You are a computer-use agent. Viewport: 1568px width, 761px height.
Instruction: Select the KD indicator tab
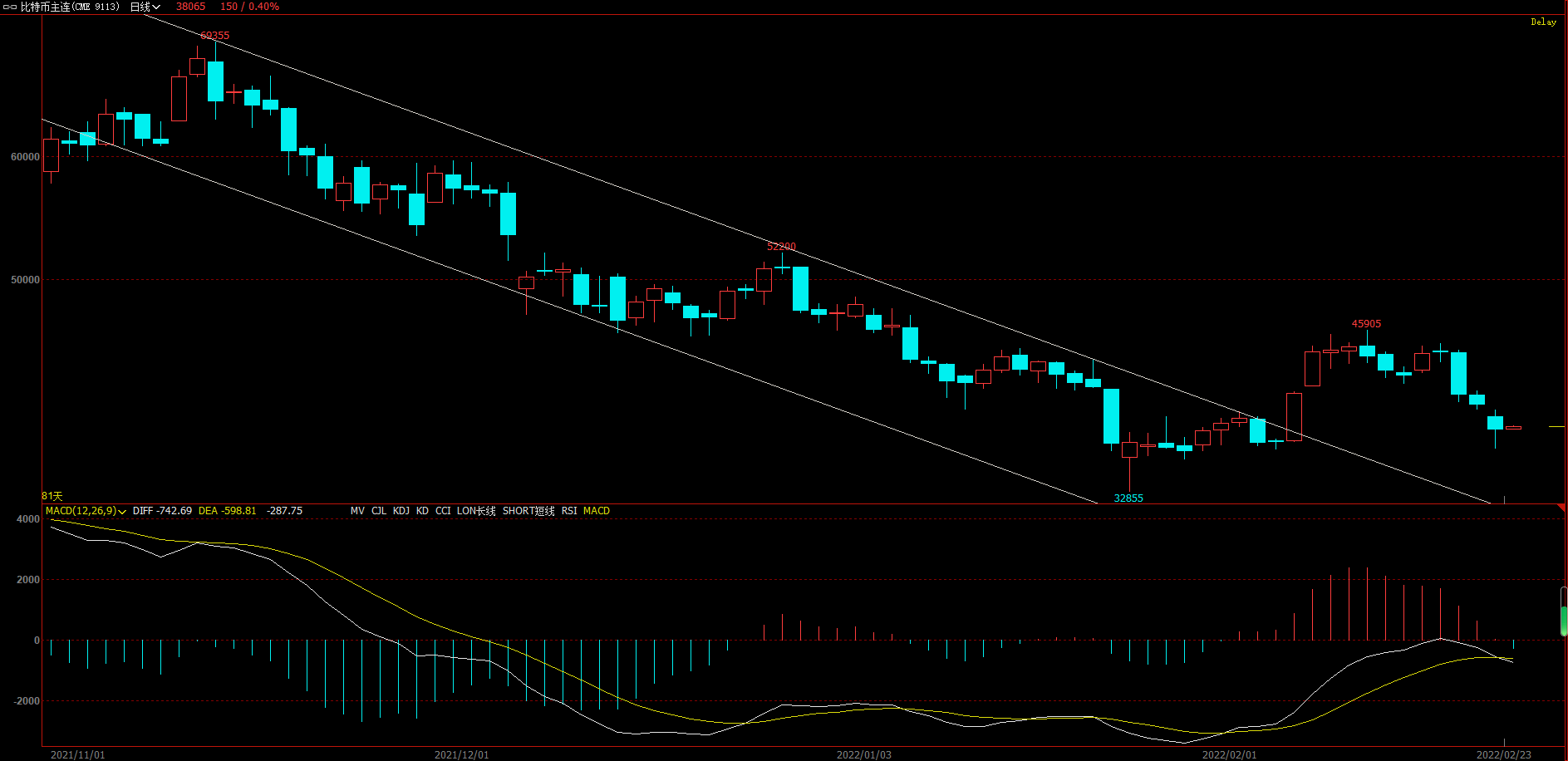click(x=422, y=511)
